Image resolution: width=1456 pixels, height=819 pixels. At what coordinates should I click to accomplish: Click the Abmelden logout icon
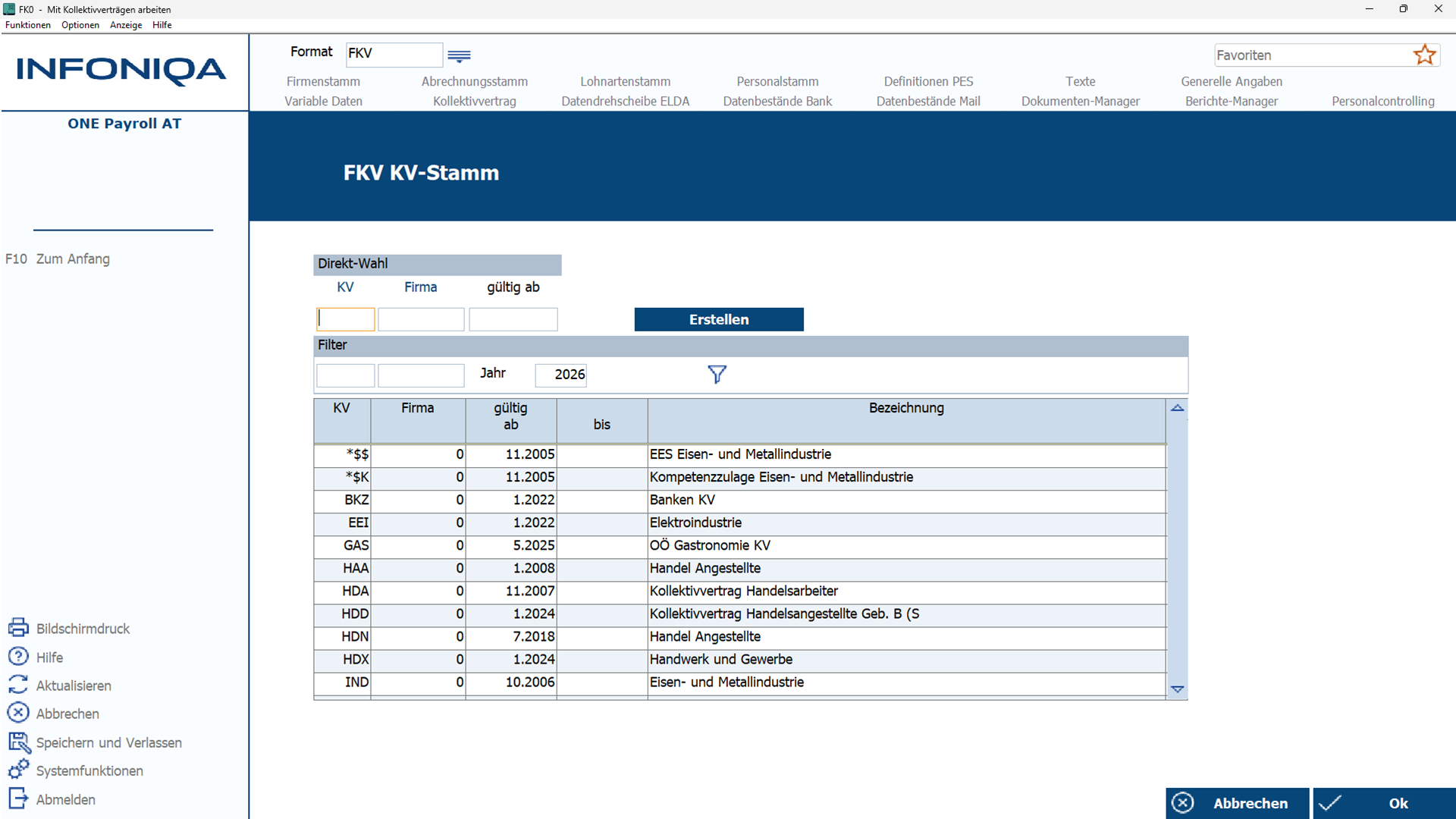18,799
